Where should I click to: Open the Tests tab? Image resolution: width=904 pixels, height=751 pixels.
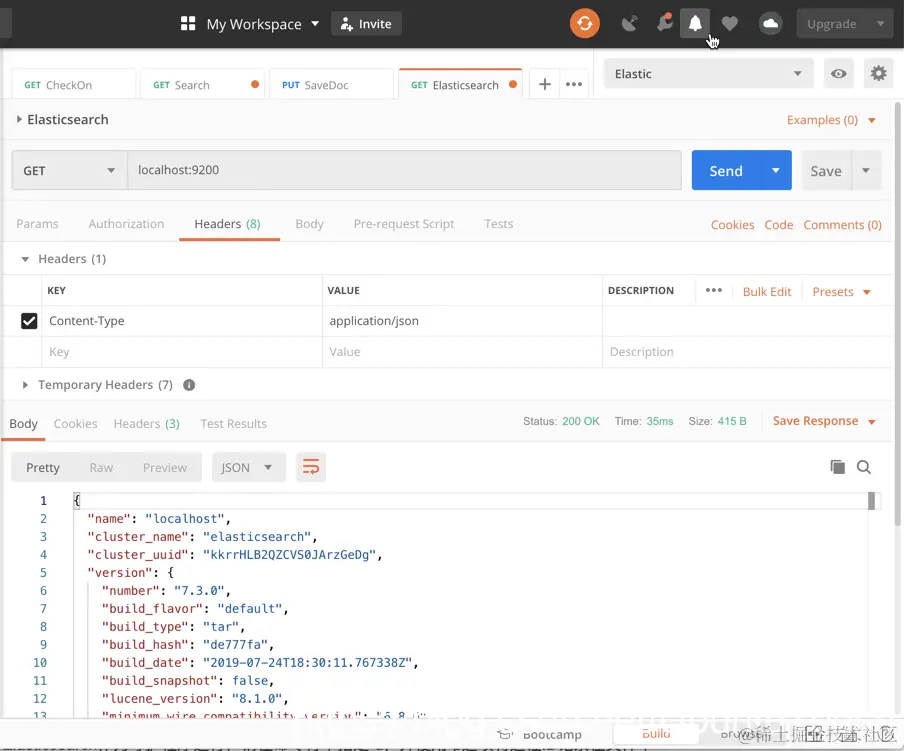498,224
